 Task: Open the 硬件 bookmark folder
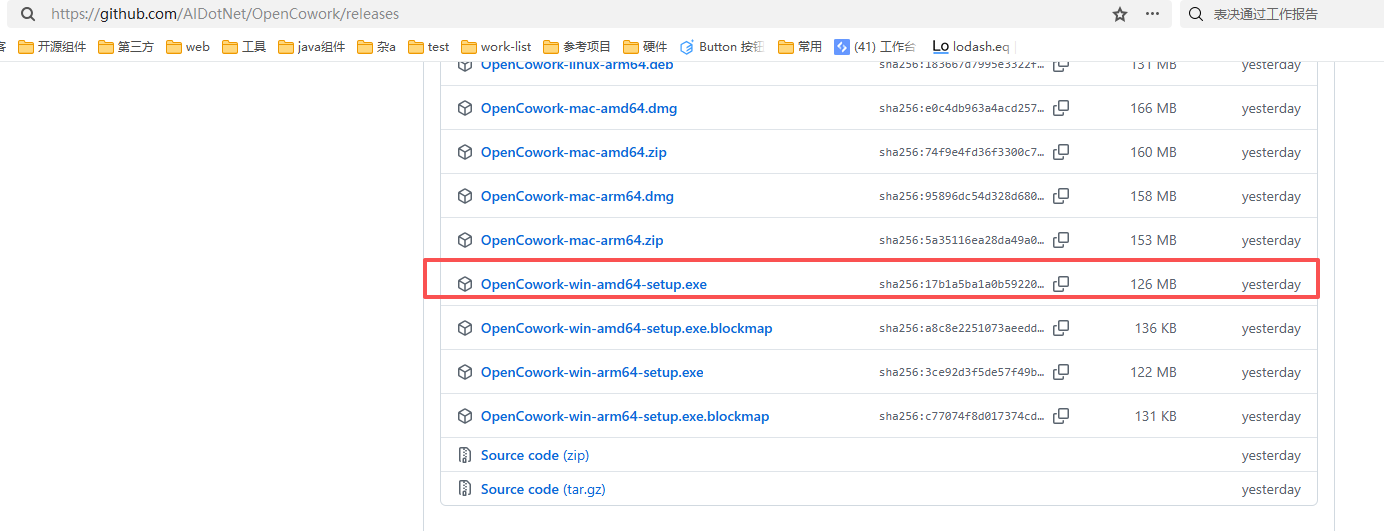pos(645,47)
